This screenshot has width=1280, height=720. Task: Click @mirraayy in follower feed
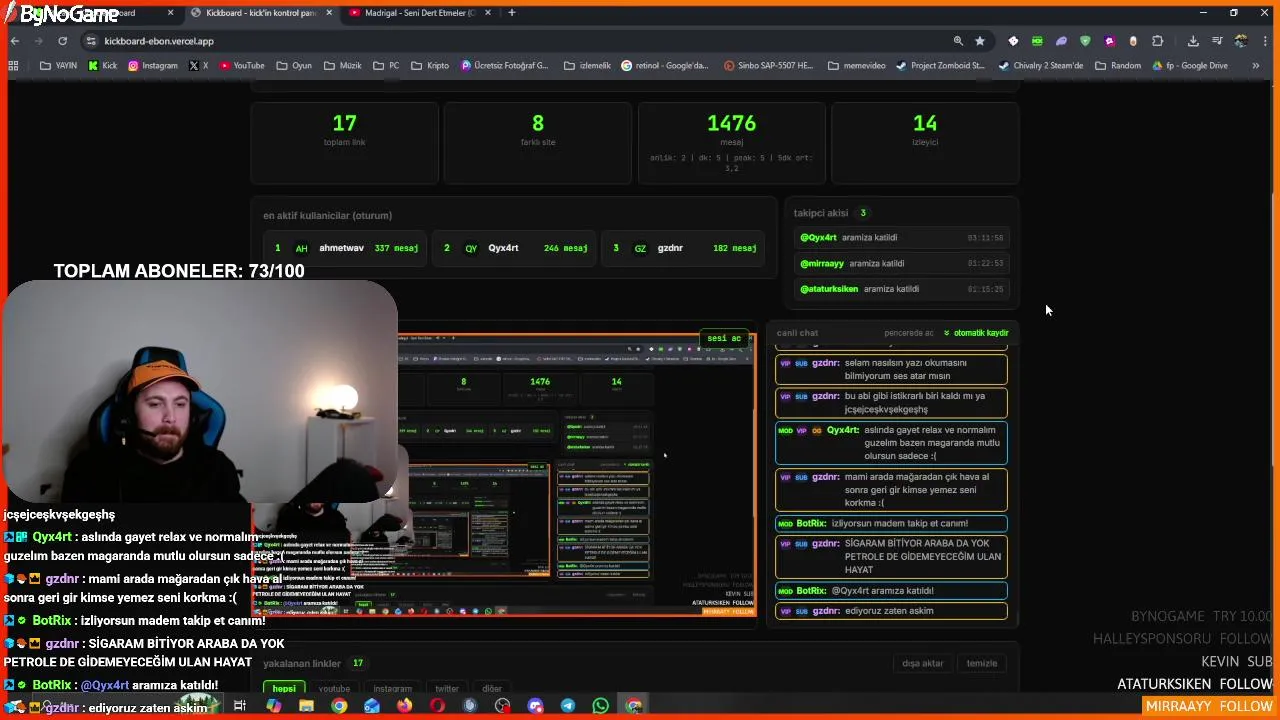(x=824, y=263)
